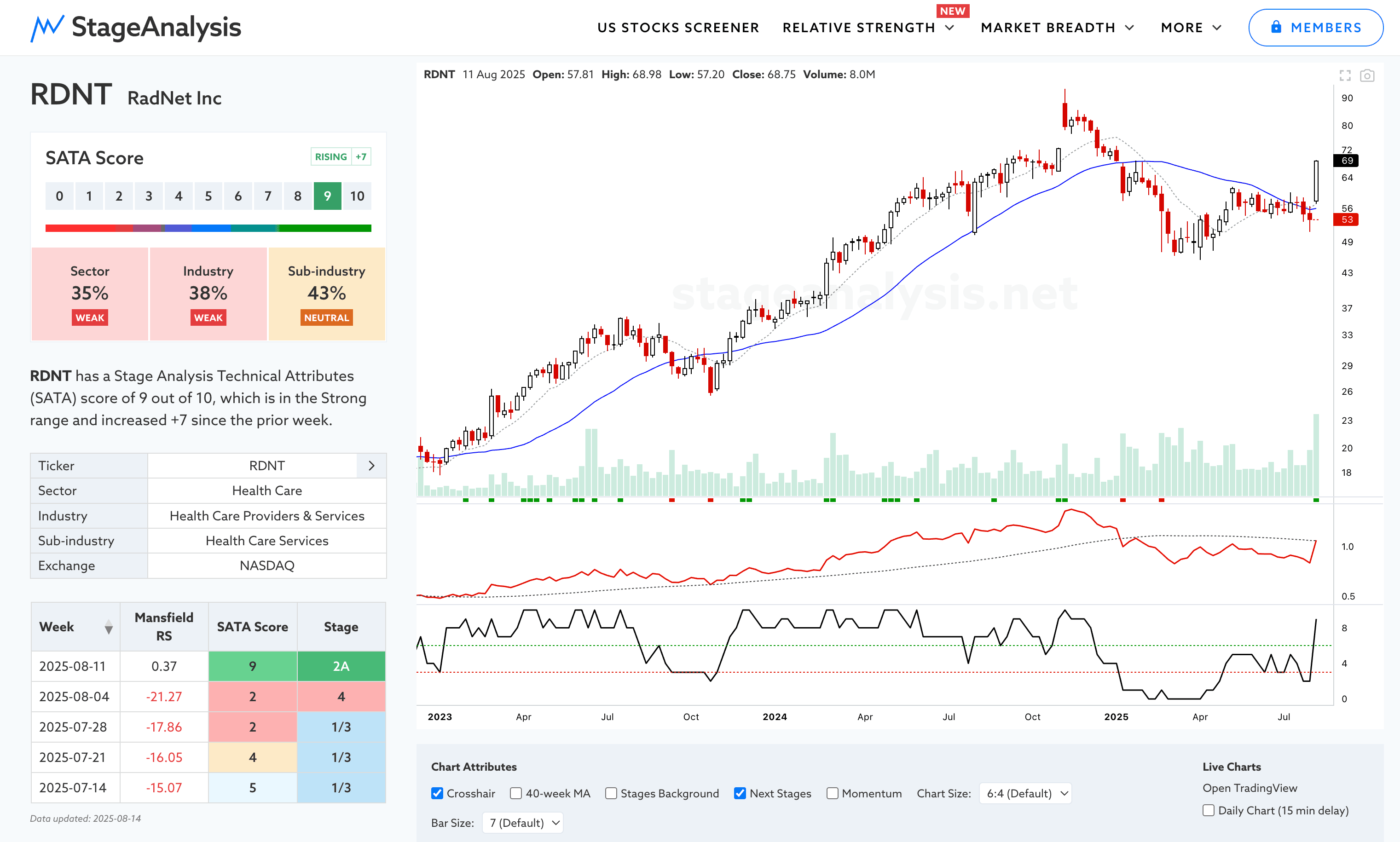
Task: Open the Chart Size dropdown
Action: point(1025,793)
